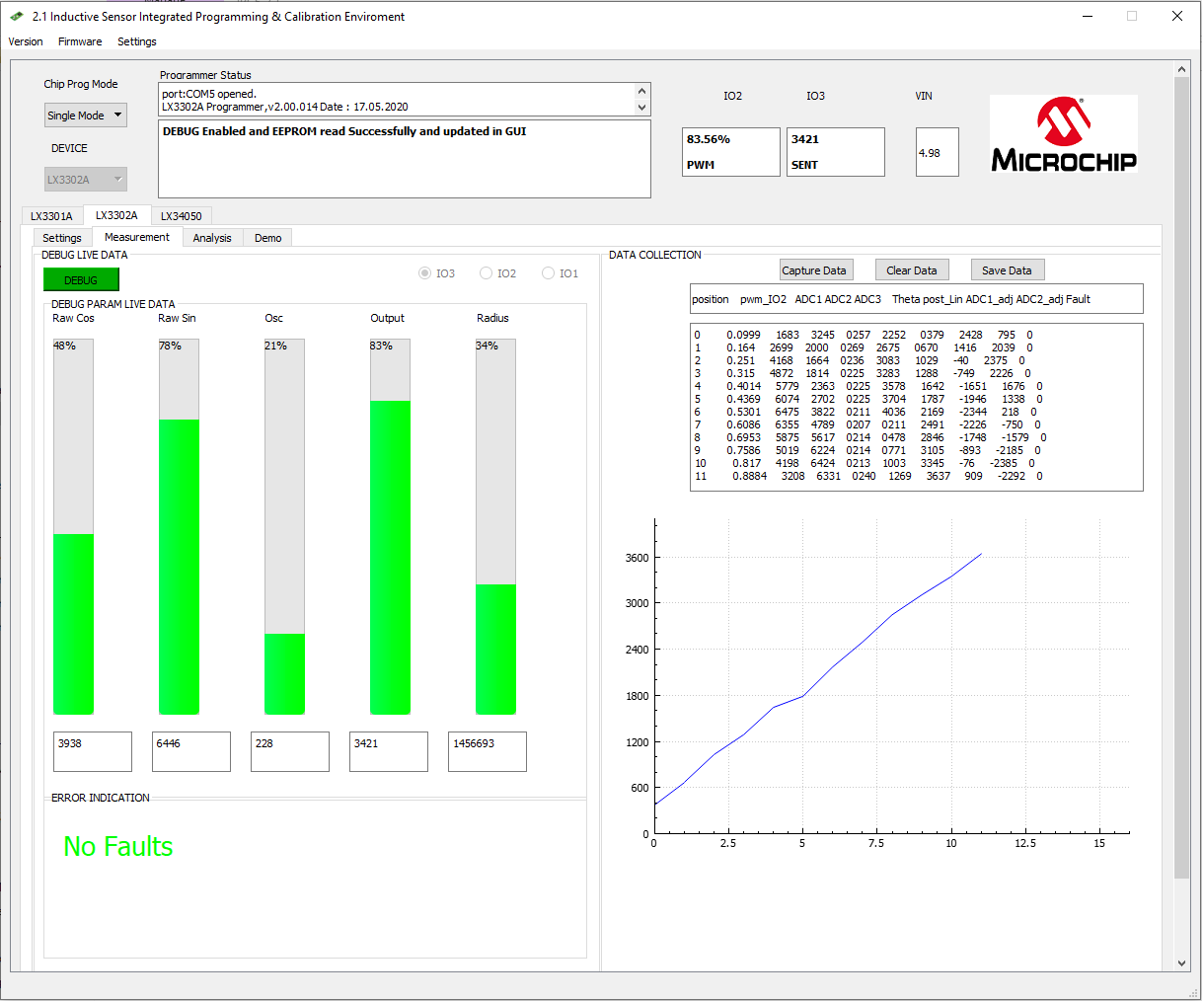
Task: Click main panel scroll-down arrow
Action: coord(1181,962)
